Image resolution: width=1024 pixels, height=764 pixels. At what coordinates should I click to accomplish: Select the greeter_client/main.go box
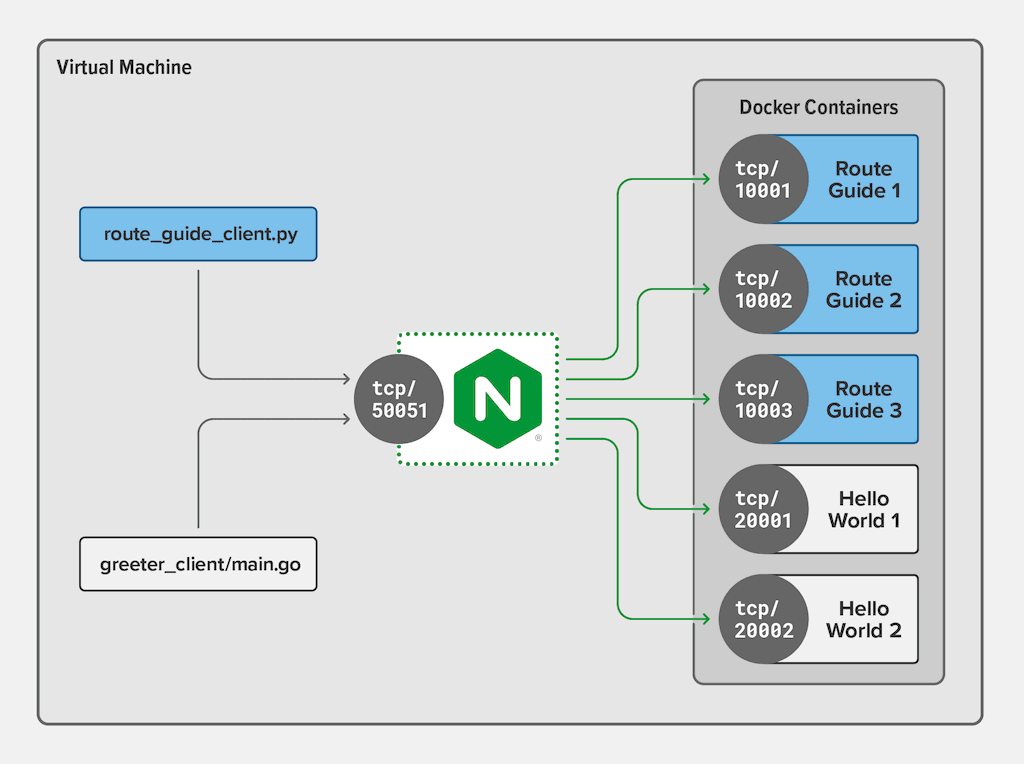coord(198,564)
